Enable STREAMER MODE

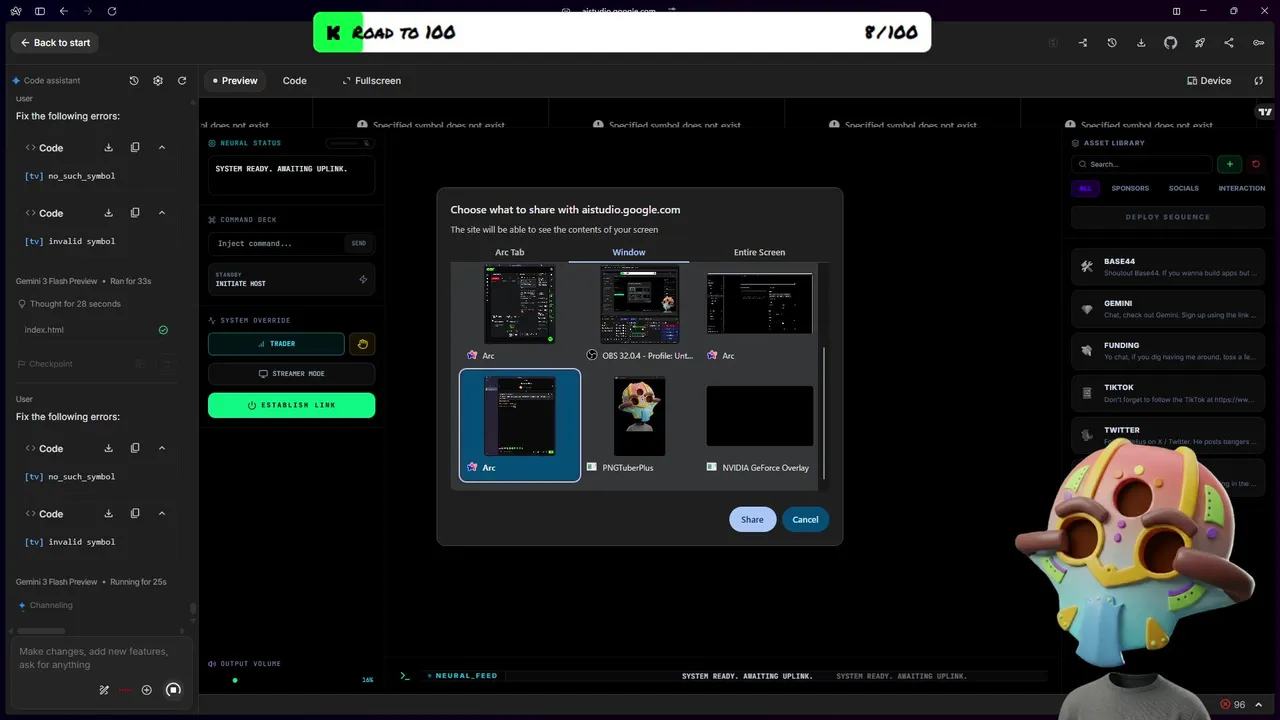(291, 374)
